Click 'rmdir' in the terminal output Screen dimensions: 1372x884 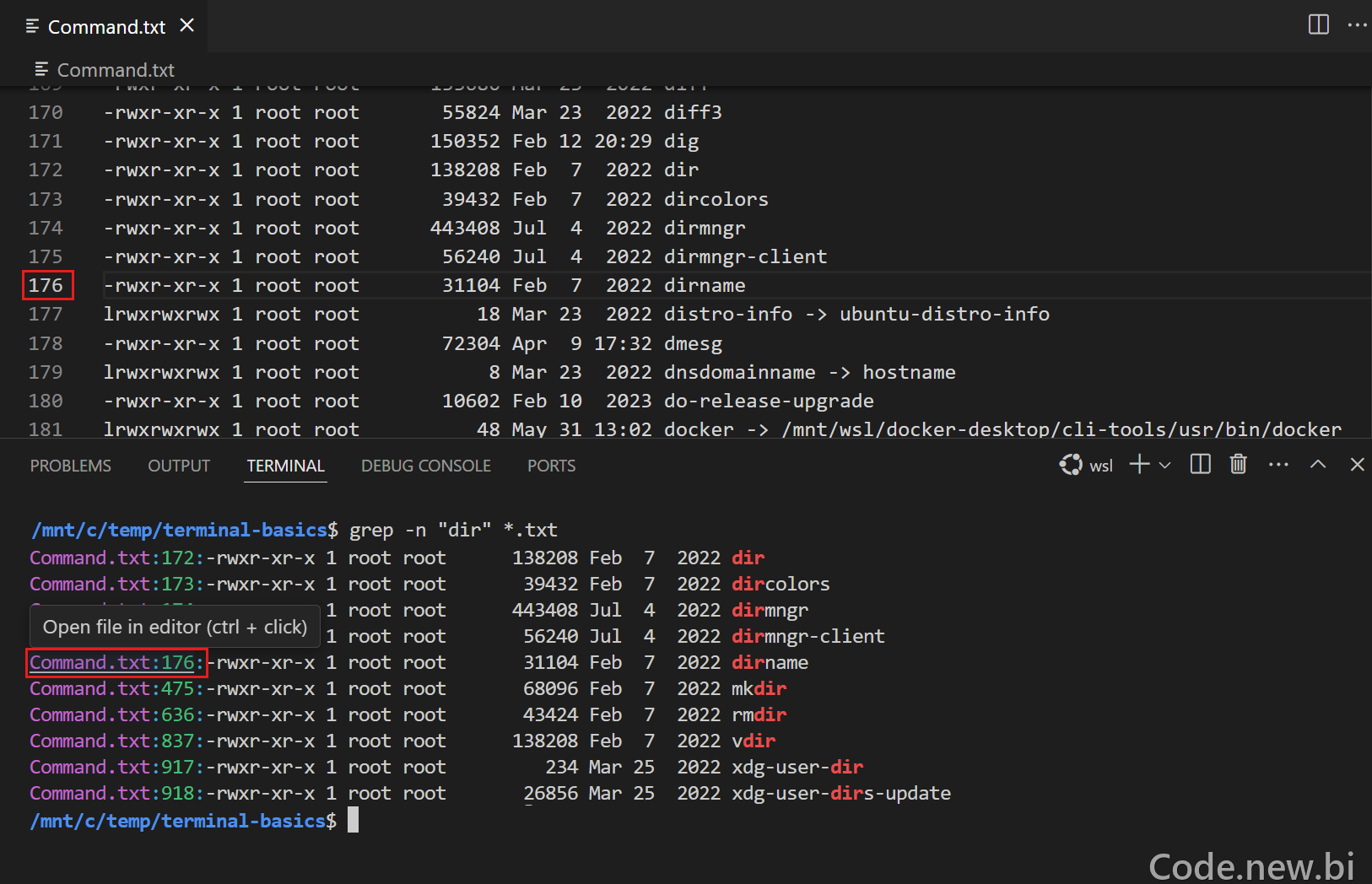[759, 714]
